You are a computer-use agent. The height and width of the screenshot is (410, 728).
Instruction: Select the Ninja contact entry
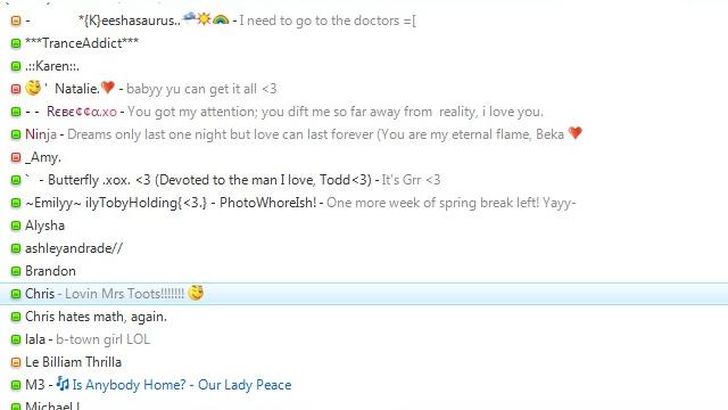coord(364,135)
